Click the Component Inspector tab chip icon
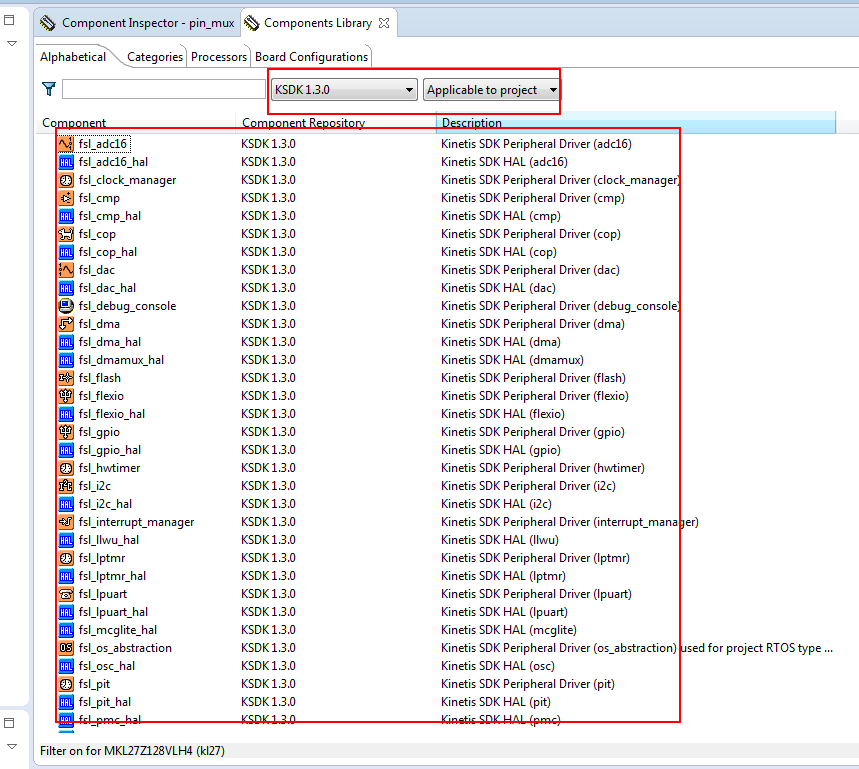 coord(48,23)
